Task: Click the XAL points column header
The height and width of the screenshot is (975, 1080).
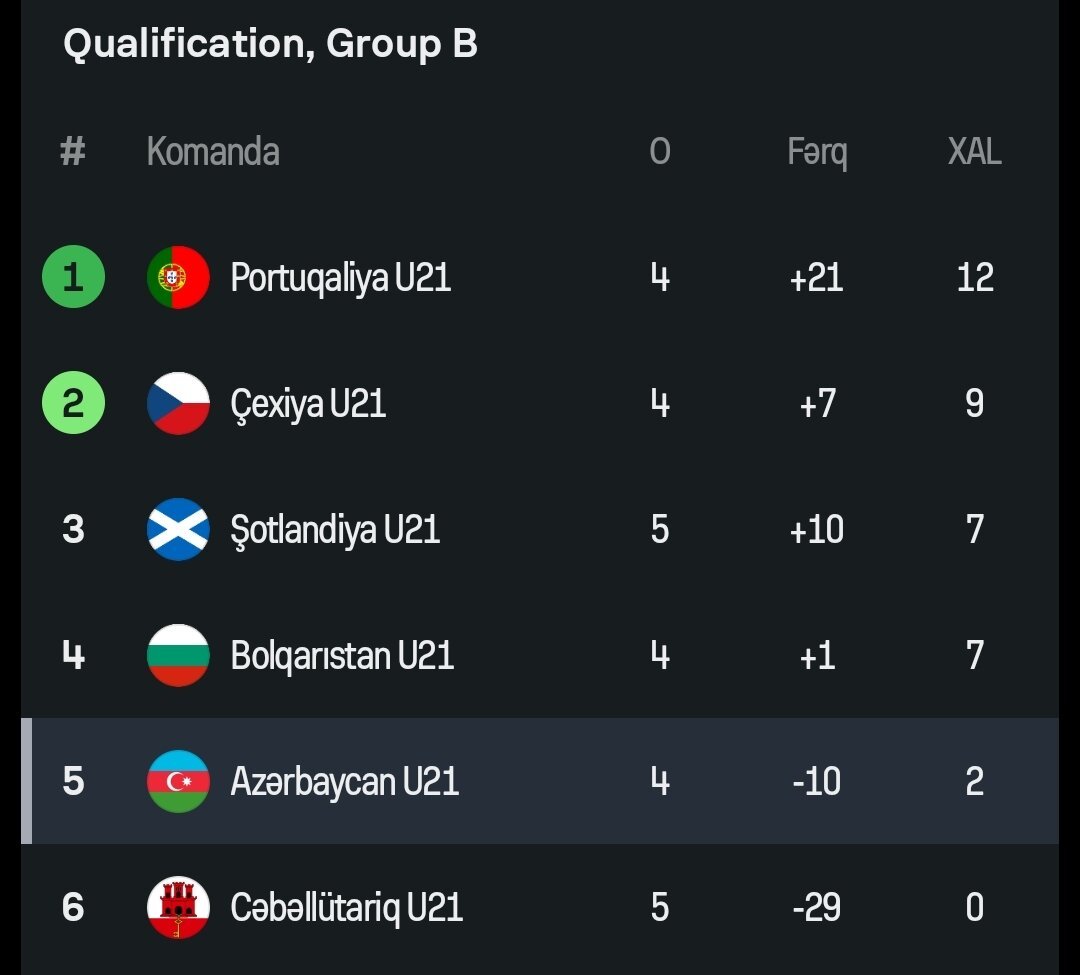Action: tap(974, 152)
